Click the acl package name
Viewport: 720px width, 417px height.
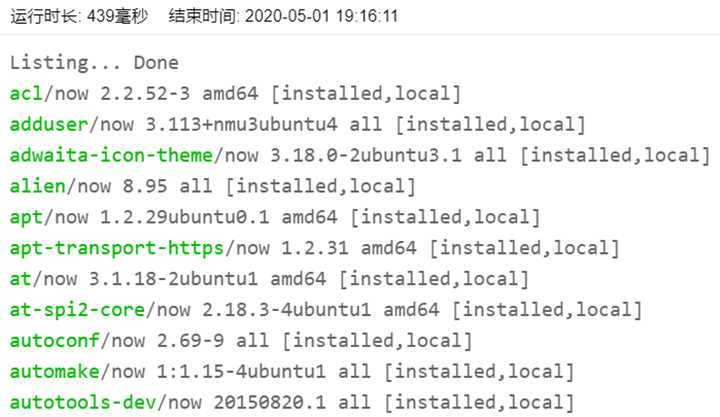tap(27, 94)
